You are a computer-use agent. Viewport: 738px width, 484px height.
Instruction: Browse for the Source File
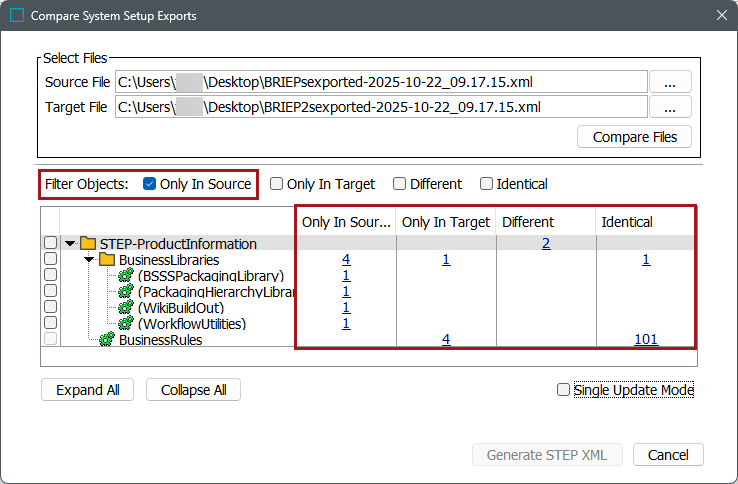pos(670,82)
